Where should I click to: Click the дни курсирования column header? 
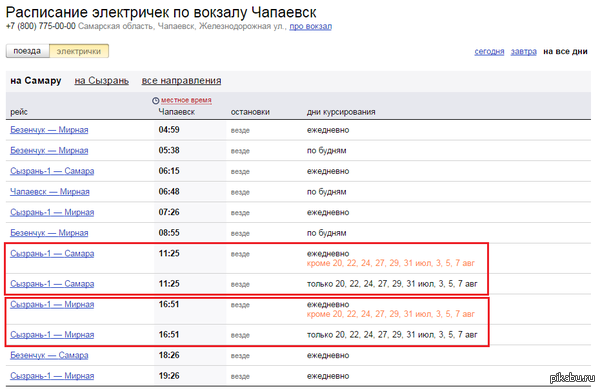point(341,112)
